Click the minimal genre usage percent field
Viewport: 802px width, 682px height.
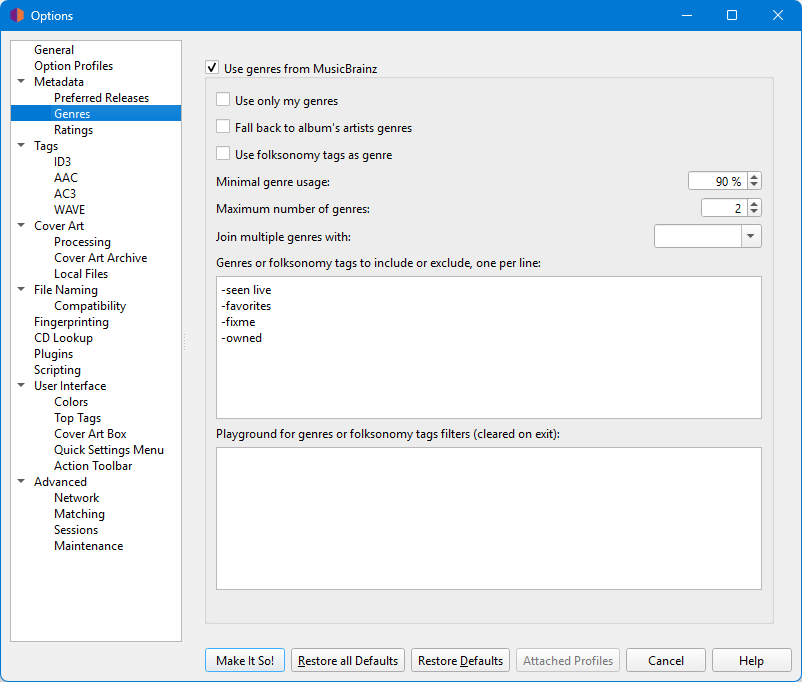716,181
